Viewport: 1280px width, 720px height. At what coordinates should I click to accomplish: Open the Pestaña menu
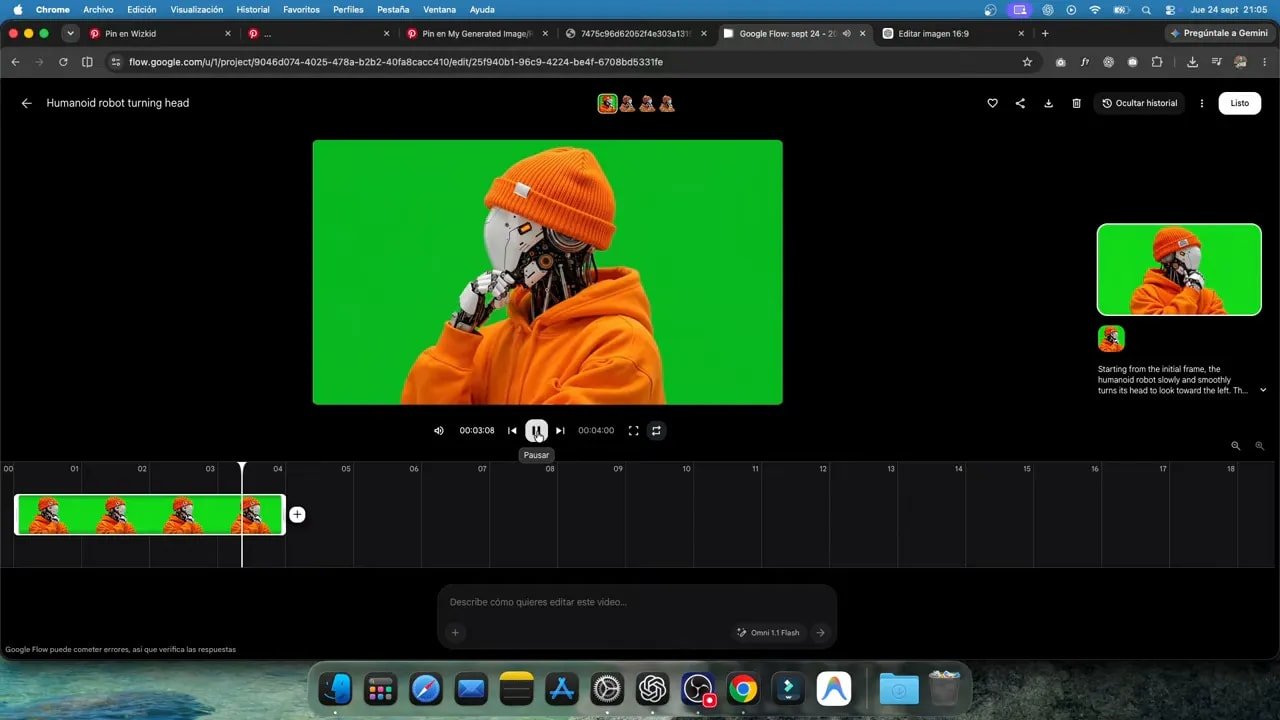393,9
